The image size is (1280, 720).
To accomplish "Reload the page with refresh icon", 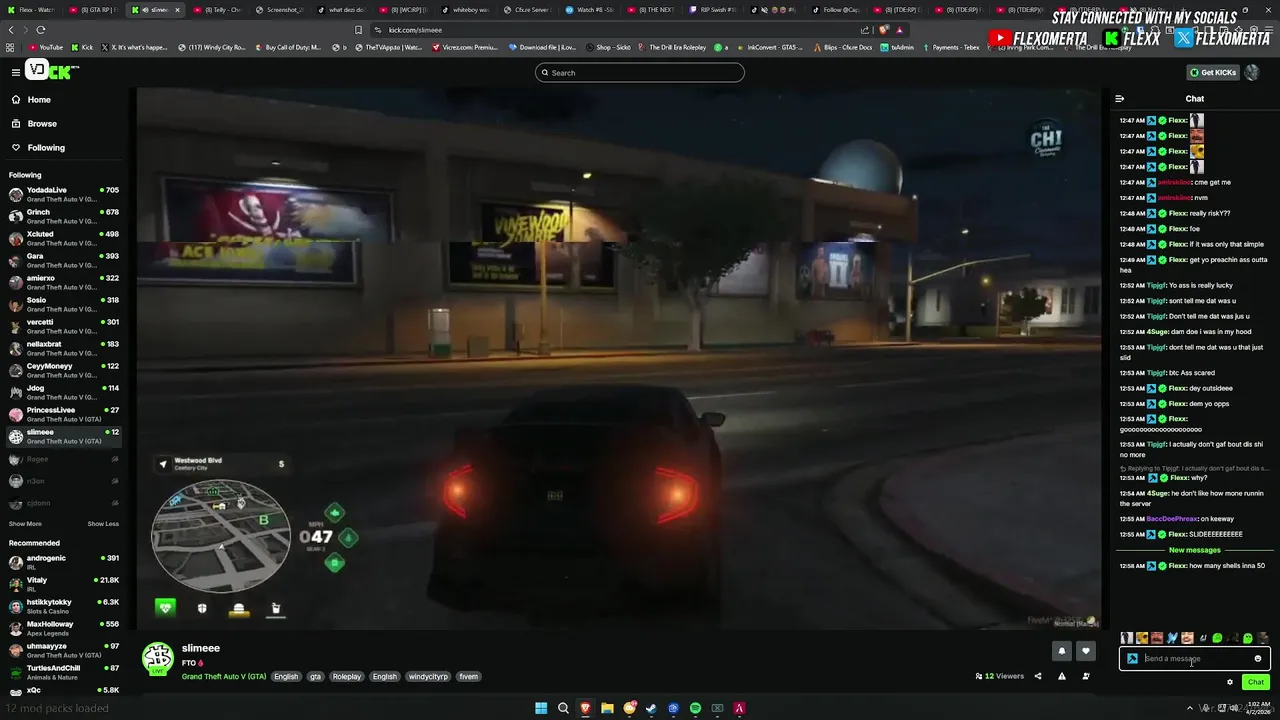I will 43,30.
